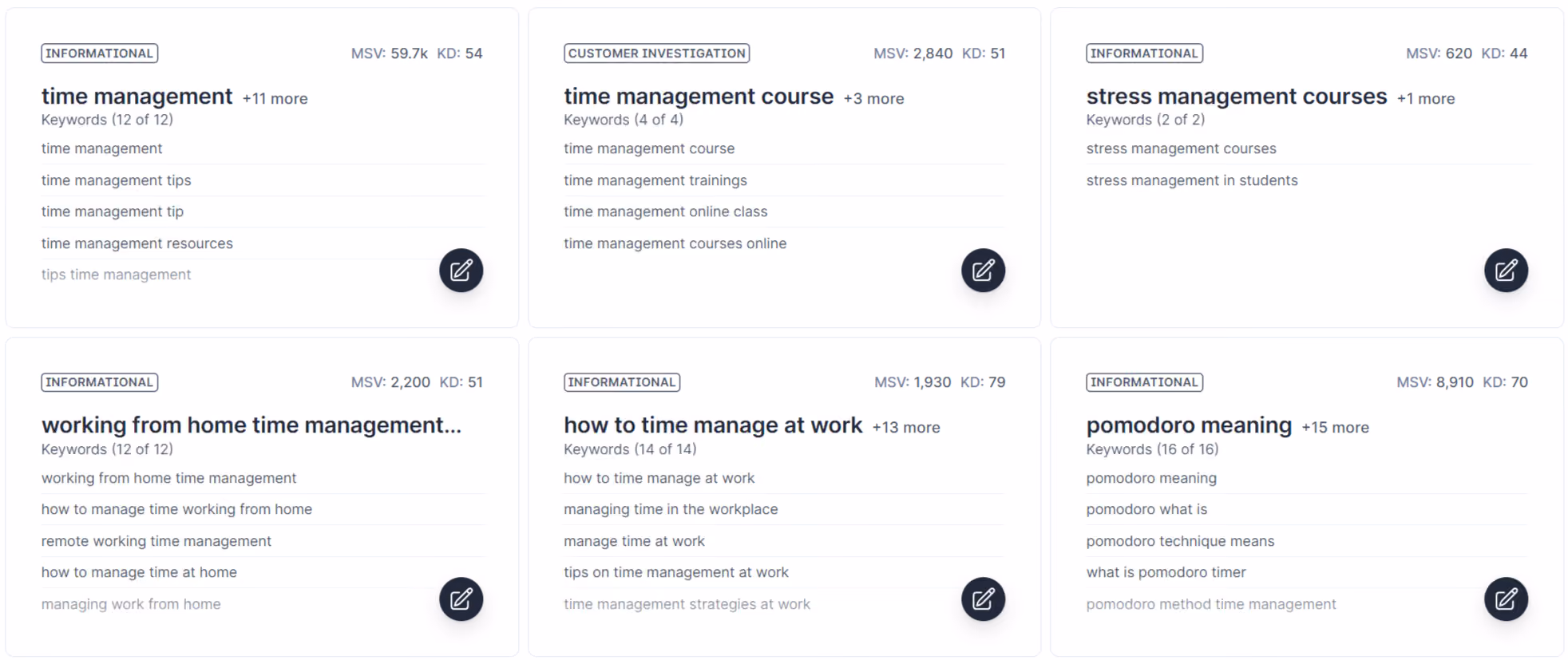This screenshot has height=660, width=1568.
Task: Edit the how to time manage cluster
Action: (983, 599)
